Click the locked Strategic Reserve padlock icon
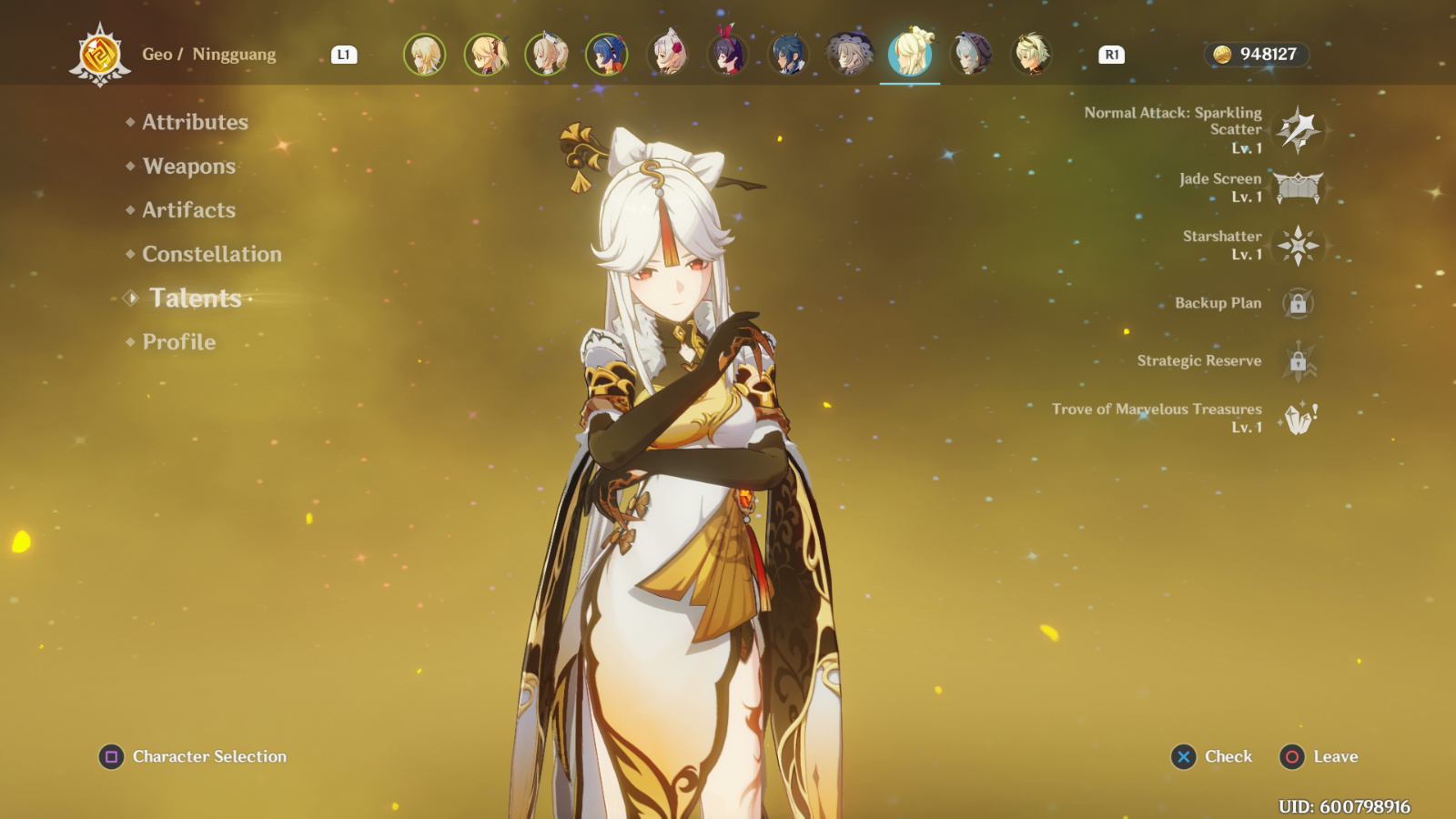This screenshot has width=1456, height=819. click(1298, 361)
